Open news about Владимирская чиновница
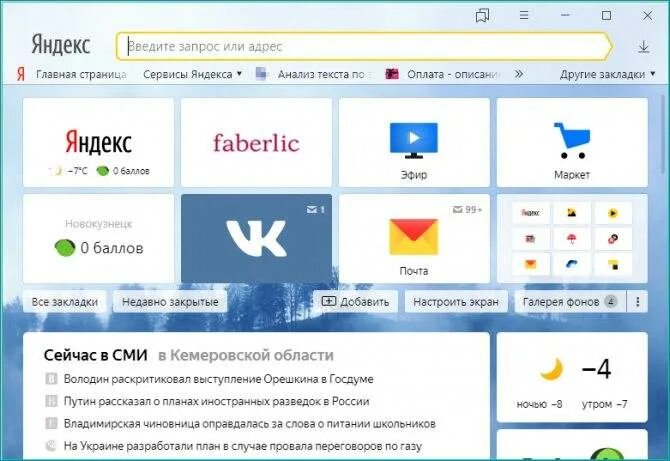The image size is (670, 461). point(250,423)
